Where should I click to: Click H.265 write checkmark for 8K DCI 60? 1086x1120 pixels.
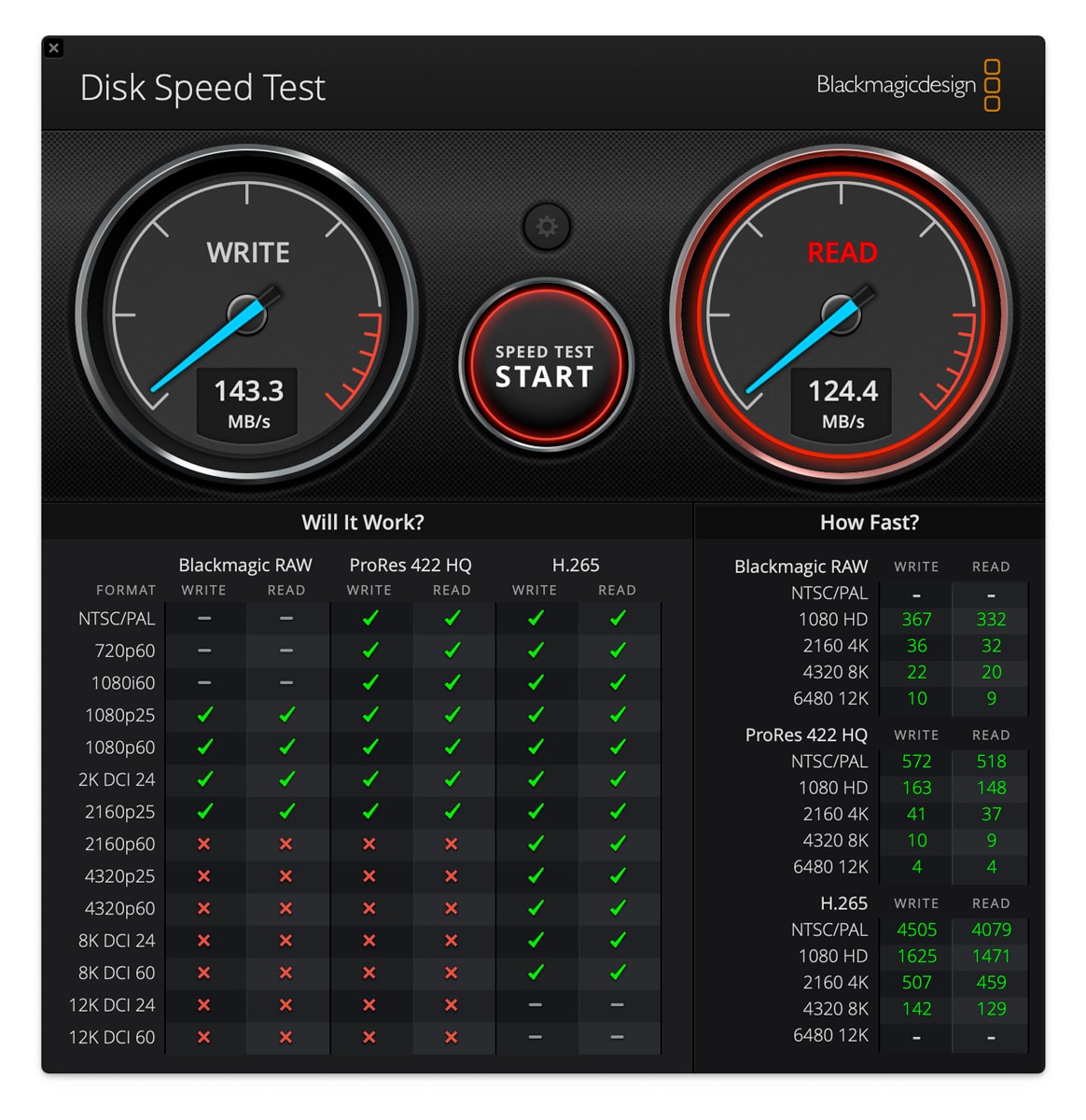[x=536, y=973]
